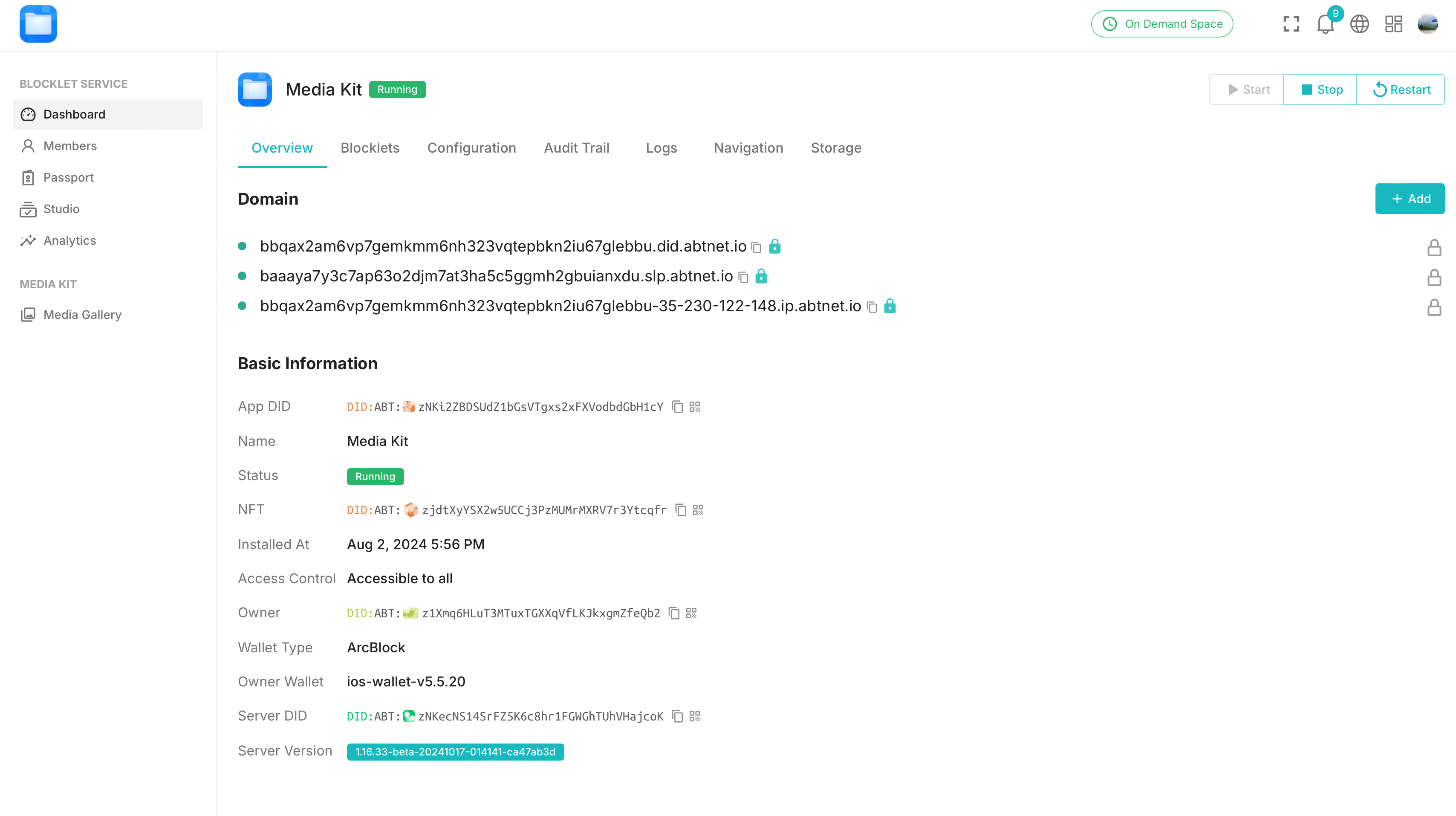Screen dimensions: 1456x816
Task: Click the Installed At date Aug 2, 2024
Action: click(x=416, y=544)
